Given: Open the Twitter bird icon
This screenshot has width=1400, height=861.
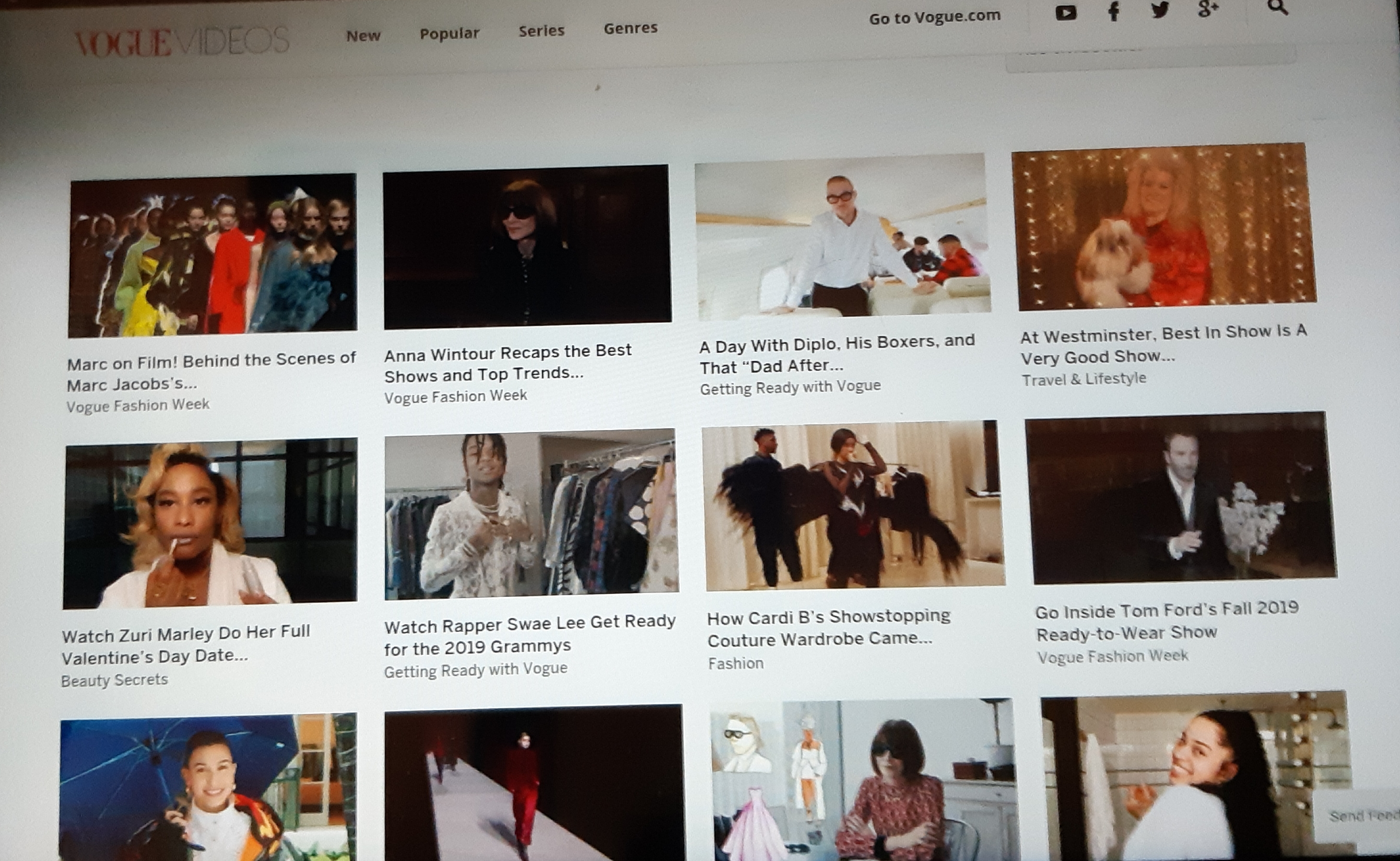Looking at the screenshot, I should click(x=1160, y=10).
